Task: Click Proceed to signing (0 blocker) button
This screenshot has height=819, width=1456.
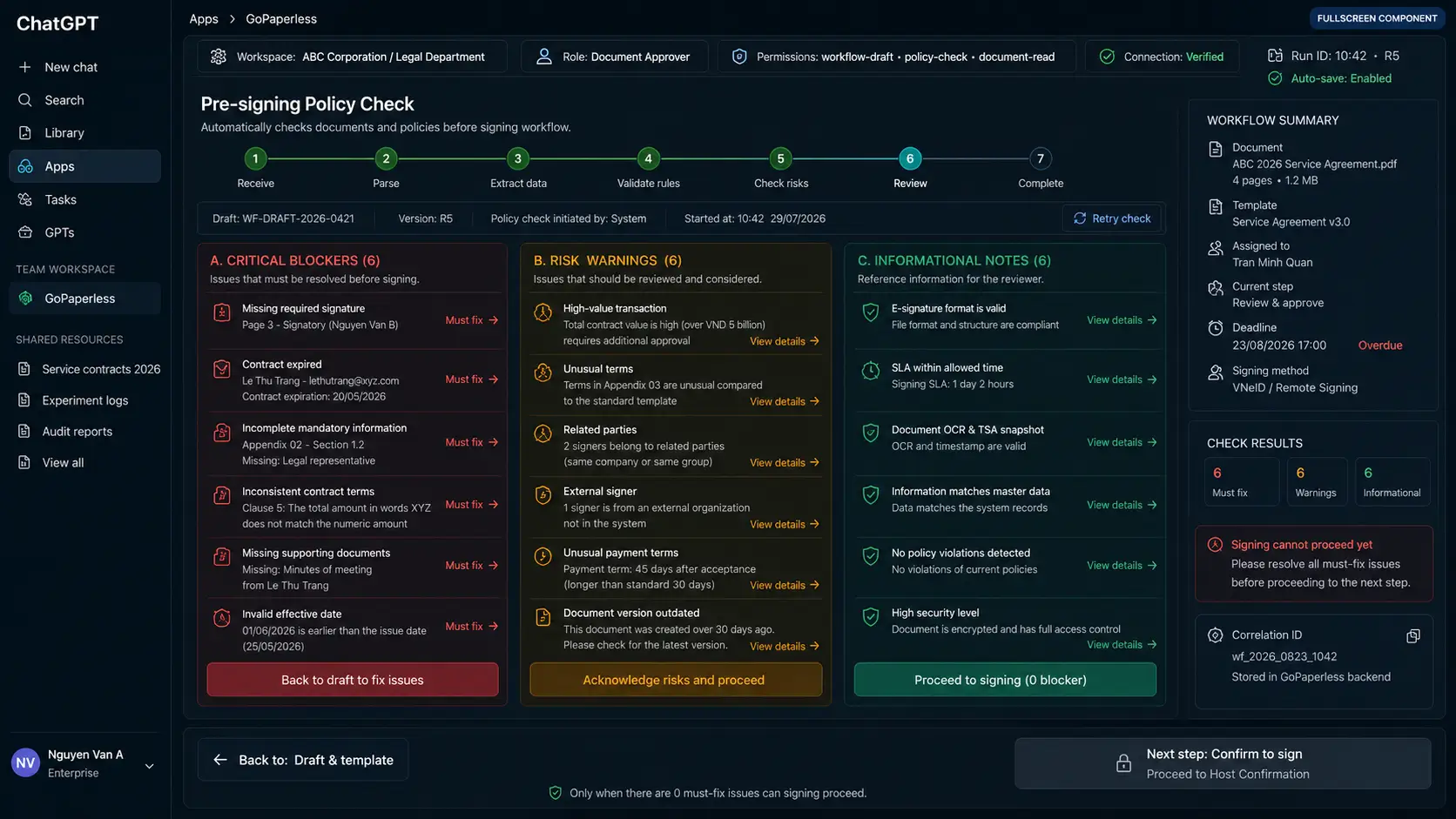Action: [x=1005, y=680]
